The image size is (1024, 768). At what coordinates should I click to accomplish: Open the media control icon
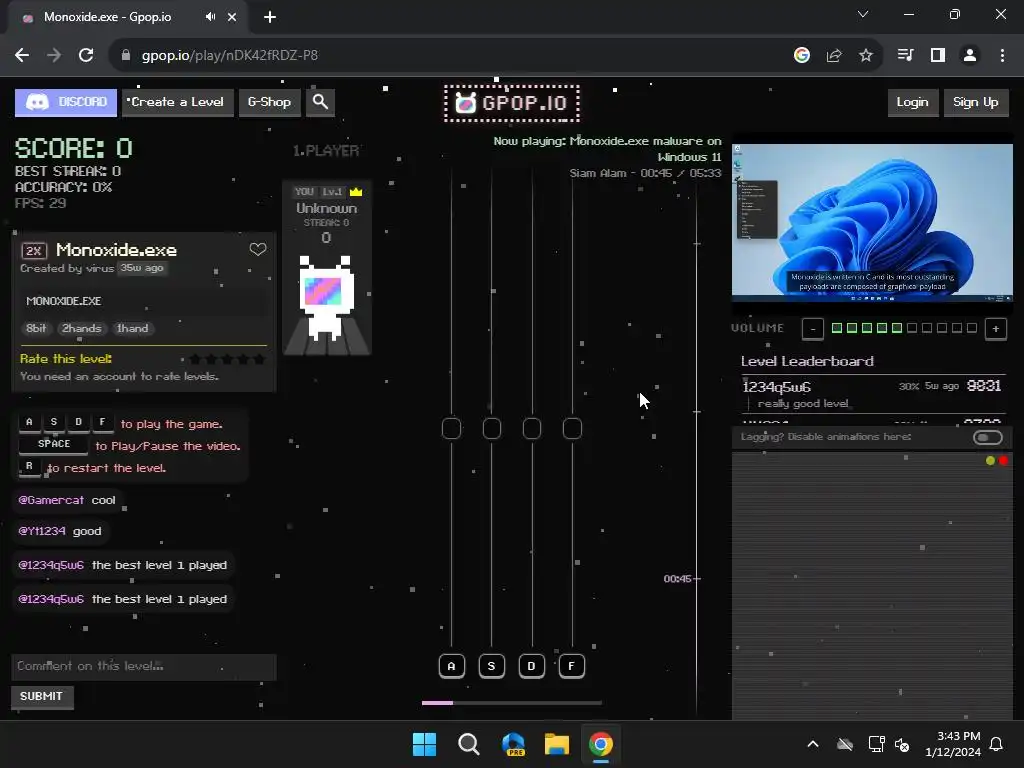point(905,56)
